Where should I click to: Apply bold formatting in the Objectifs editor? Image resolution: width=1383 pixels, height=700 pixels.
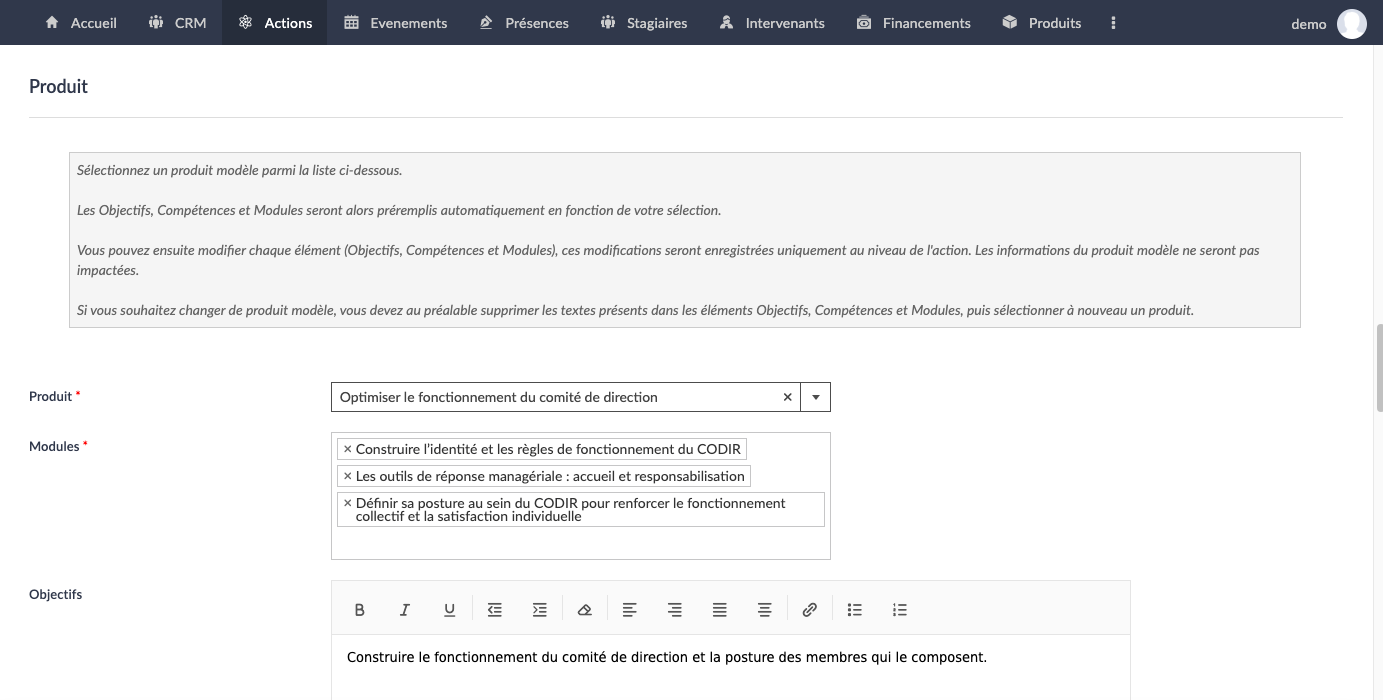tap(360, 609)
